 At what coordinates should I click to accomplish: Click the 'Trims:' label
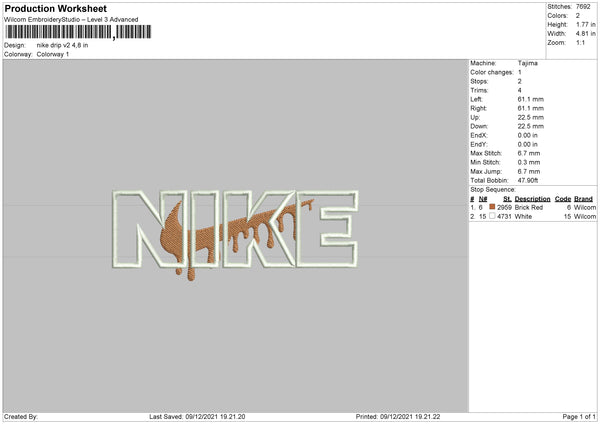coord(479,90)
